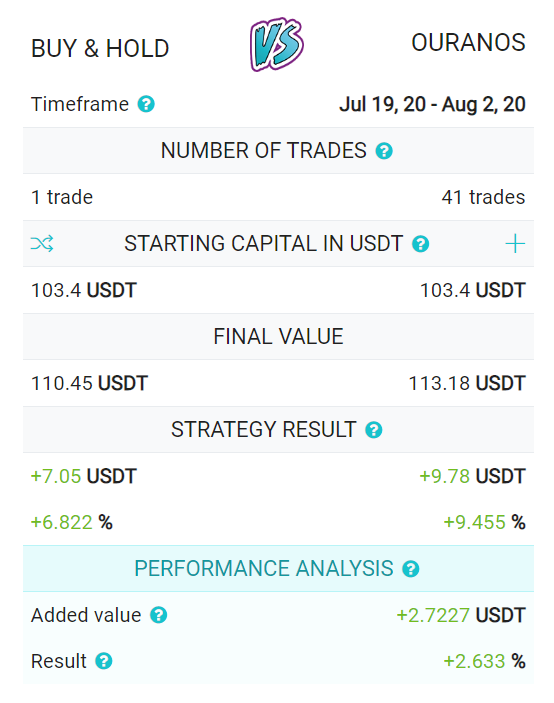Open the Strategy Result help tooltip icon

point(374,430)
